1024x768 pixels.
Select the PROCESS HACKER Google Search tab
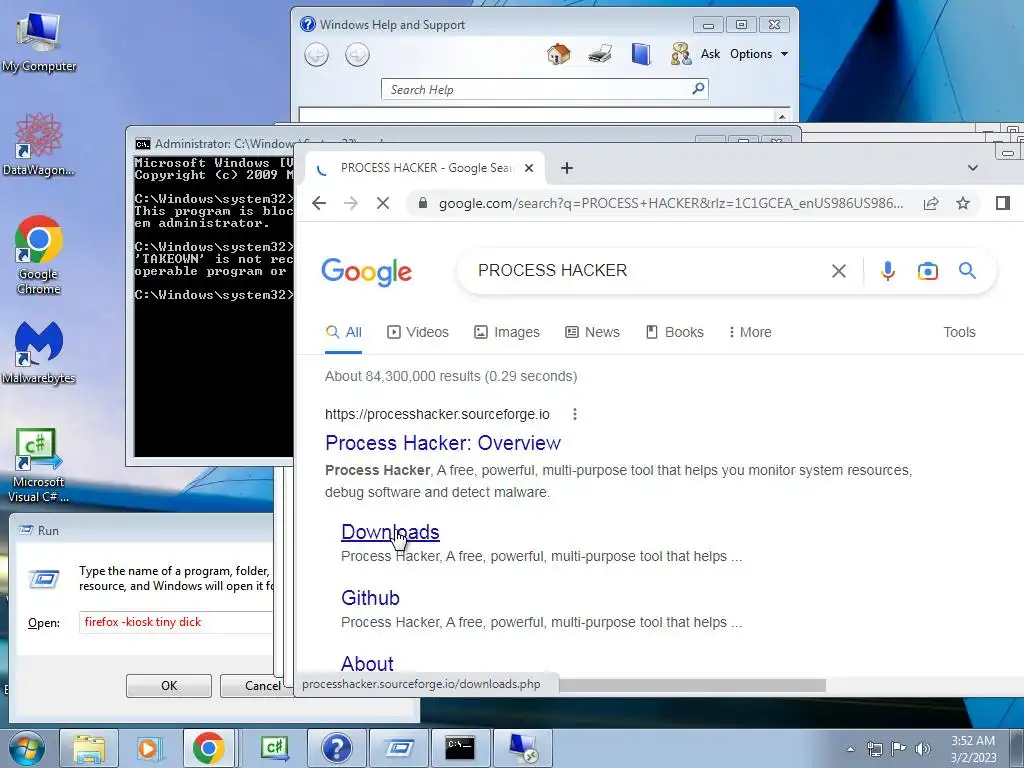click(x=426, y=168)
